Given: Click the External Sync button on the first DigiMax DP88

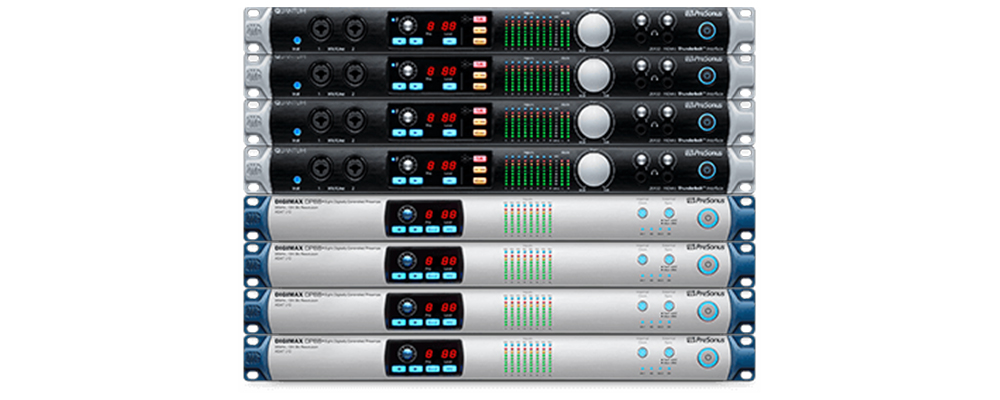Looking at the screenshot, I should 668,213.
